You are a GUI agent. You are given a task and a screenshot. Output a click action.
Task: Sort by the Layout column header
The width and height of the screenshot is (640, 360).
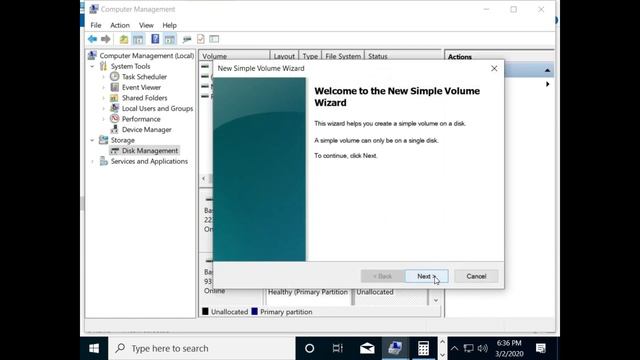(x=284, y=56)
